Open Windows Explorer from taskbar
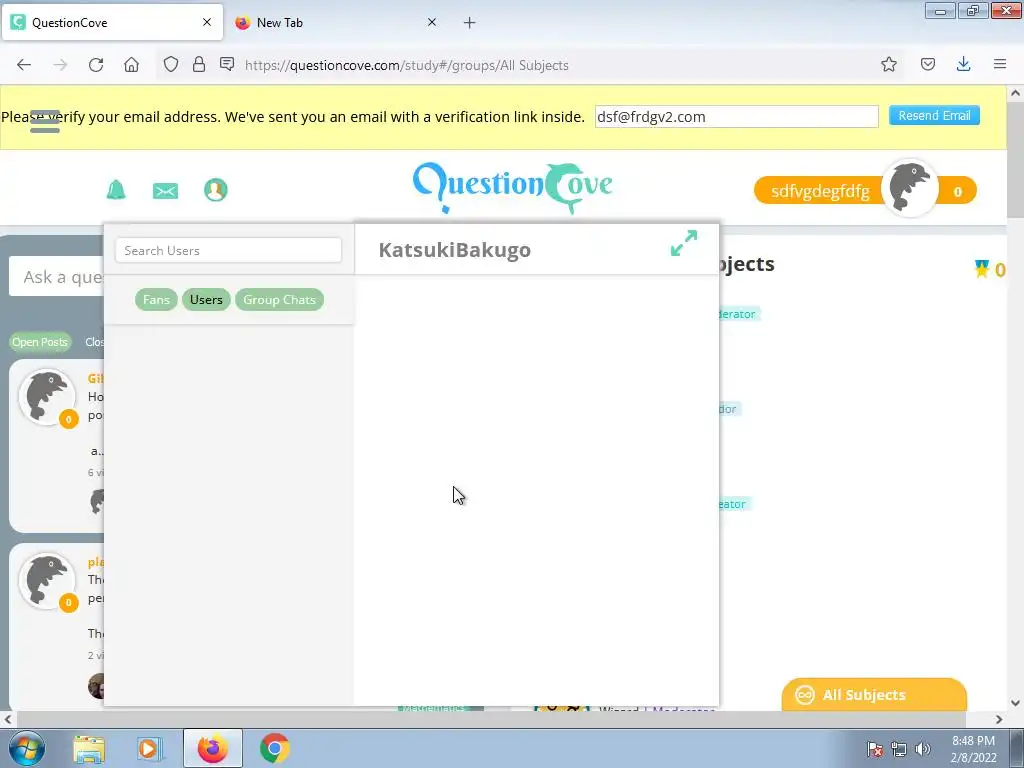This screenshot has width=1024, height=768. 89,748
